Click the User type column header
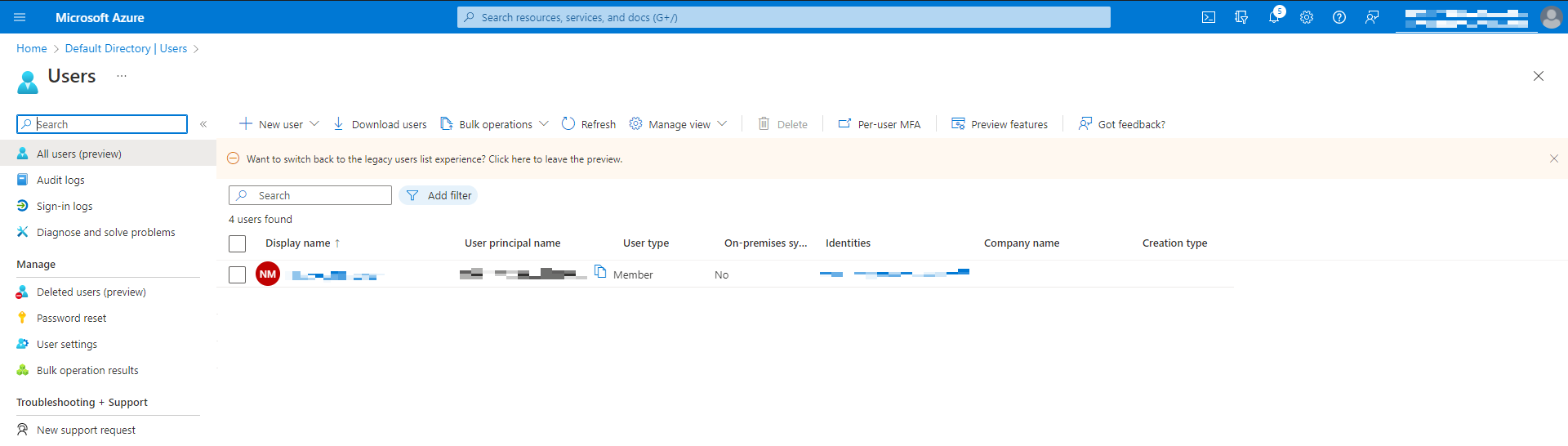Viewport: 1568px width, 446px height. (x=646, y=243)
